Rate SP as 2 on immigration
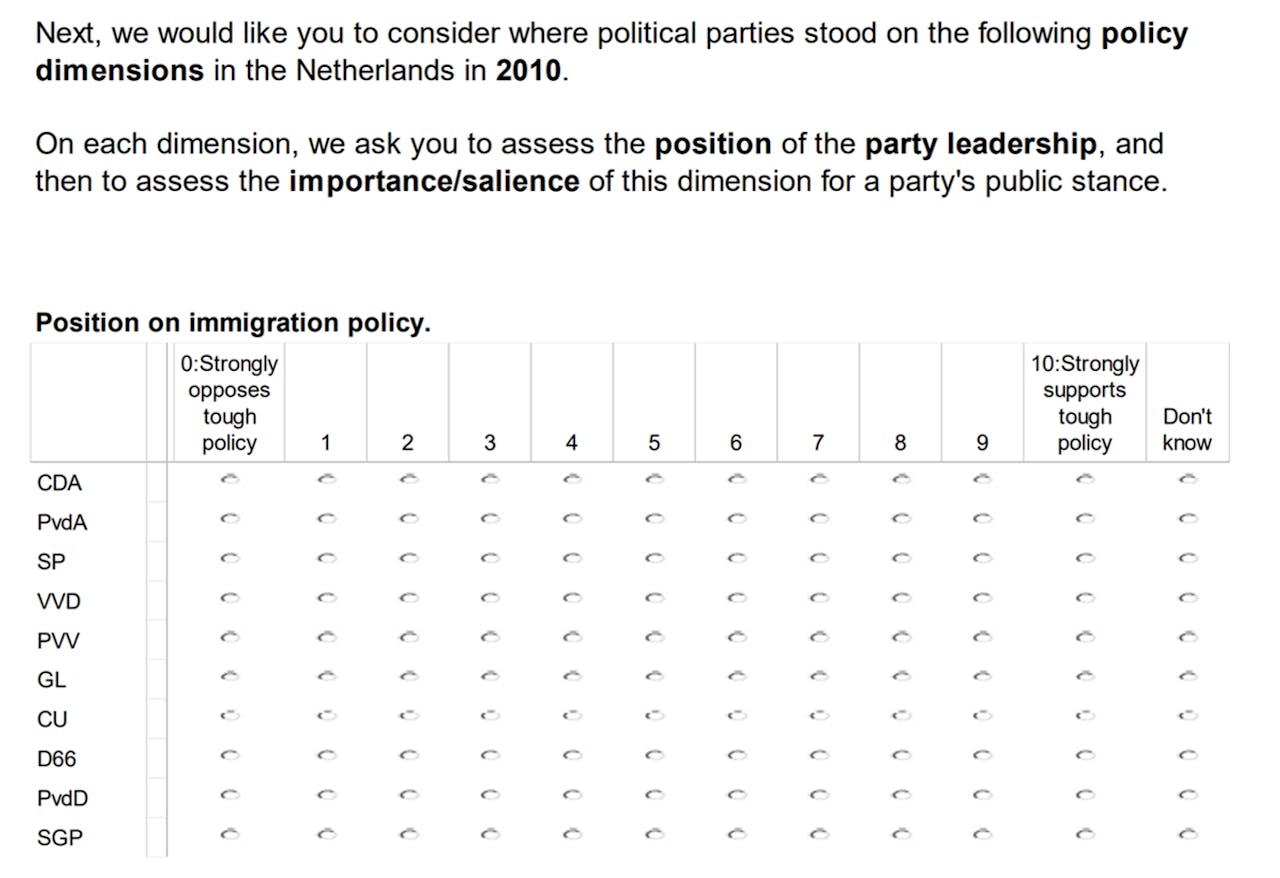 (x=407, y=559)
